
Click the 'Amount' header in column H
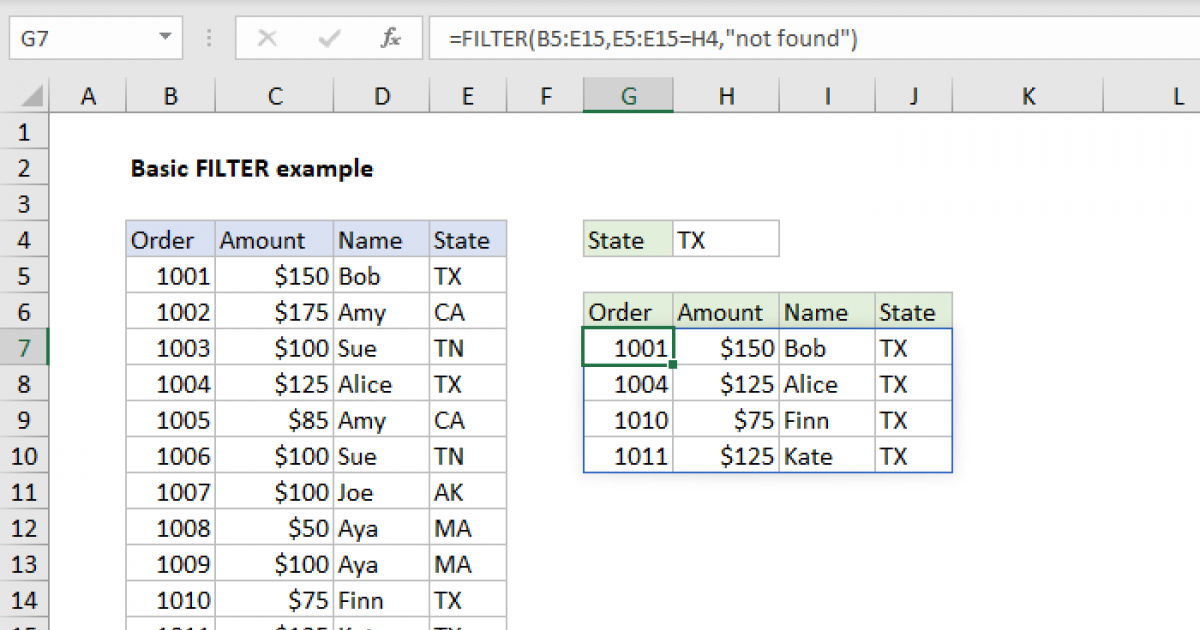726,312
